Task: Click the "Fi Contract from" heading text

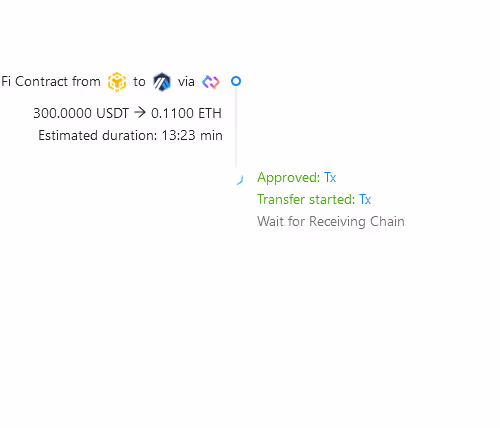Action: tap(51, 81)
